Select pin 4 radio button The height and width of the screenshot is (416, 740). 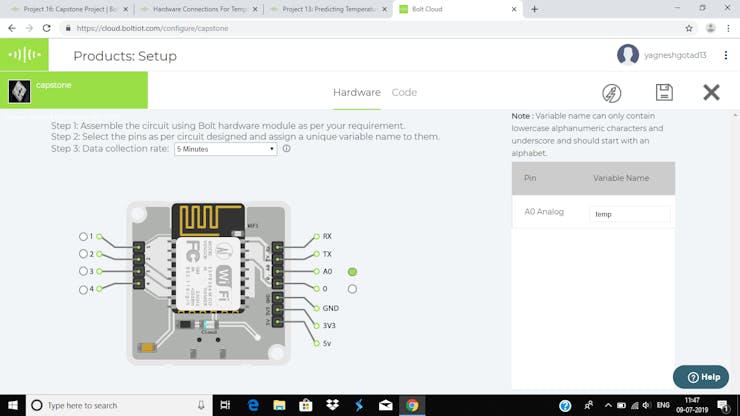click(x=83, y=289)
